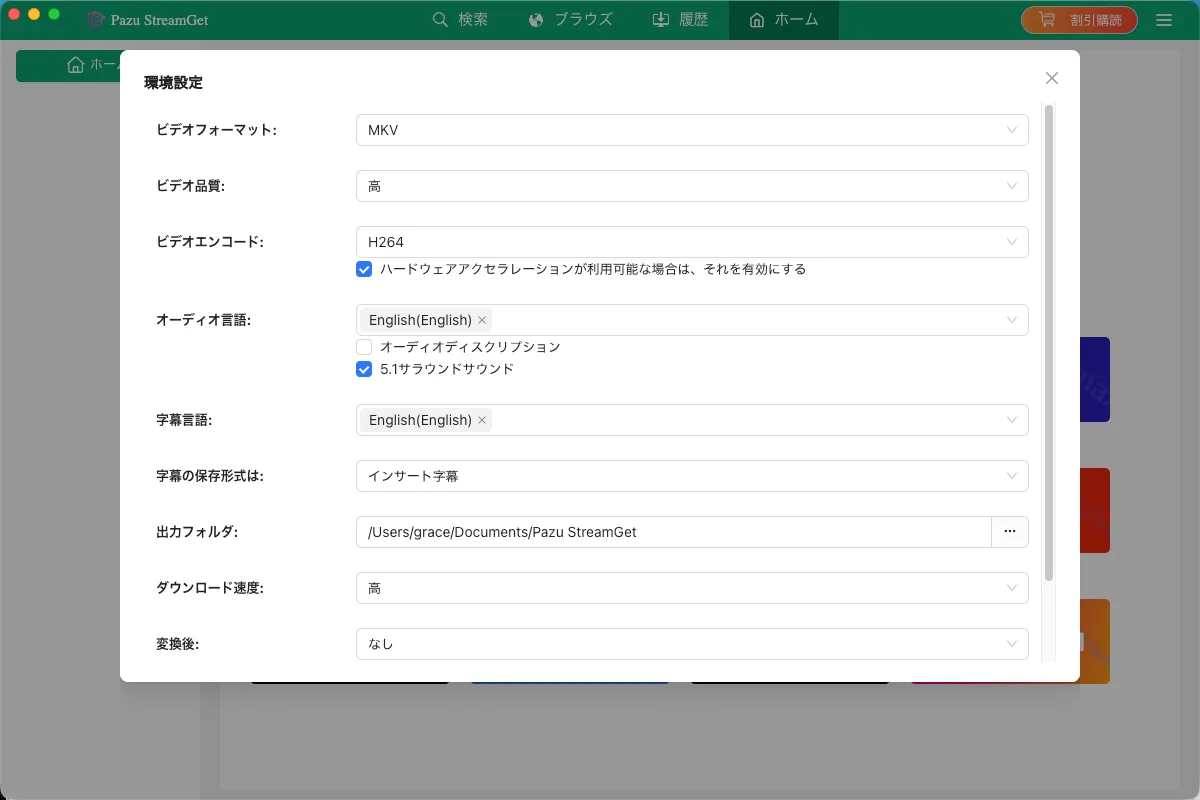
Task: Open ビデオフォーマット dropdown showing MKV
Action: 692,130
